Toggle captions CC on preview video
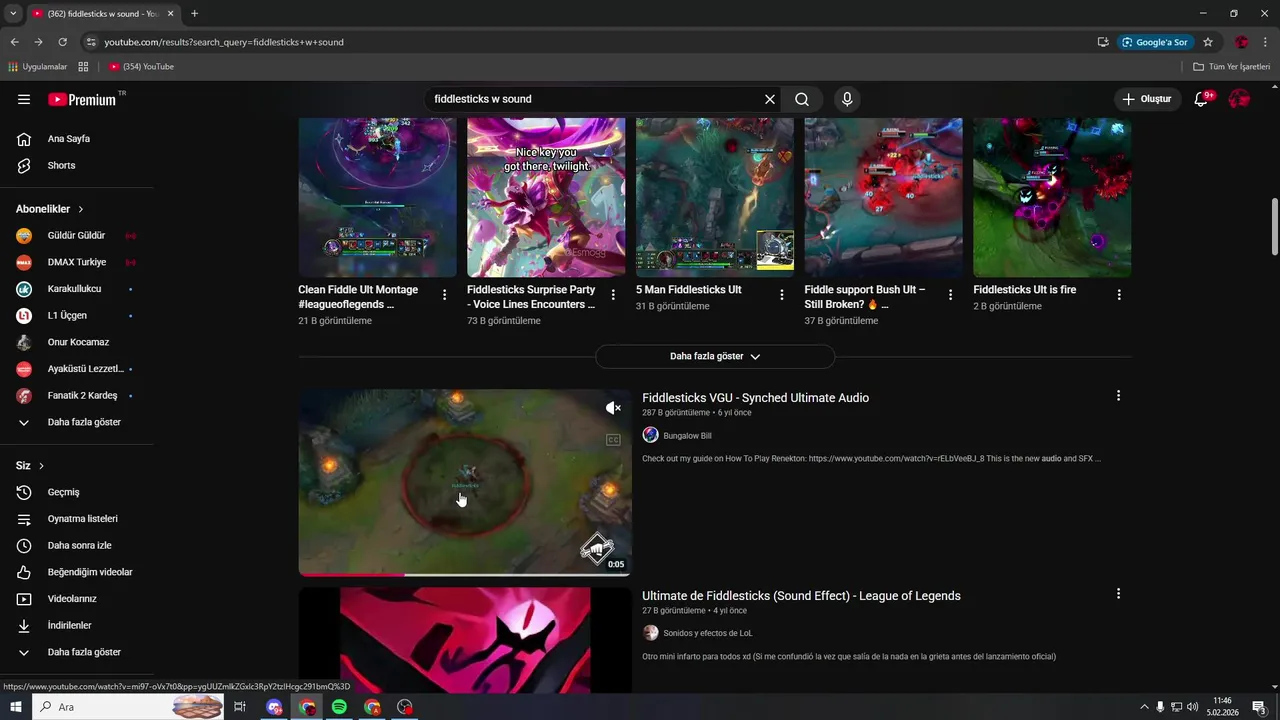The height and width of the screenshot is (720, 1280). coord(613,440)
